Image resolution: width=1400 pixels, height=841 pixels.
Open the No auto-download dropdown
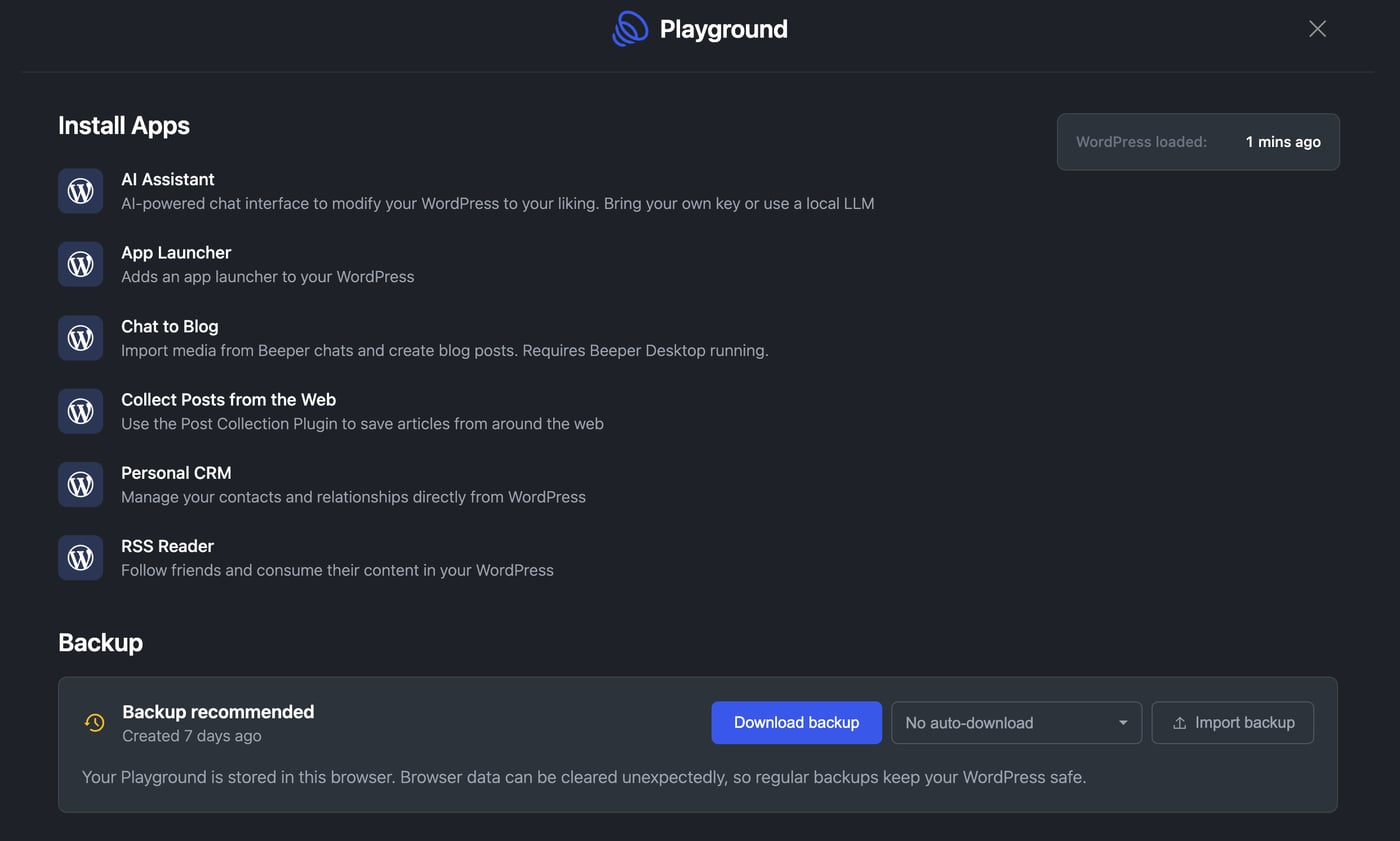pos(1016,723)
